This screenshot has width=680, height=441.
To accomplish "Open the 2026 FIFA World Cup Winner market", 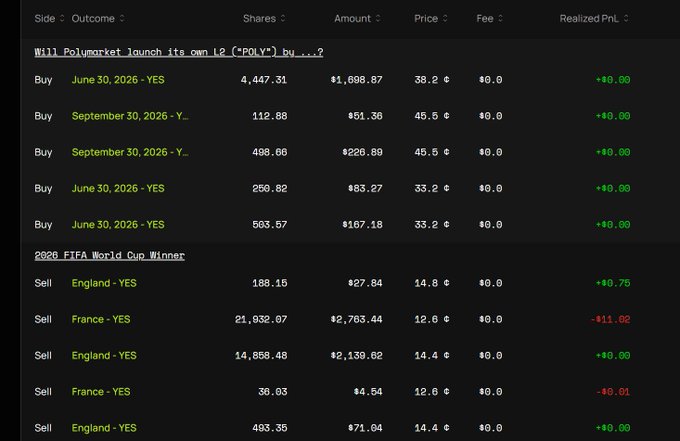I will point(109,255).
